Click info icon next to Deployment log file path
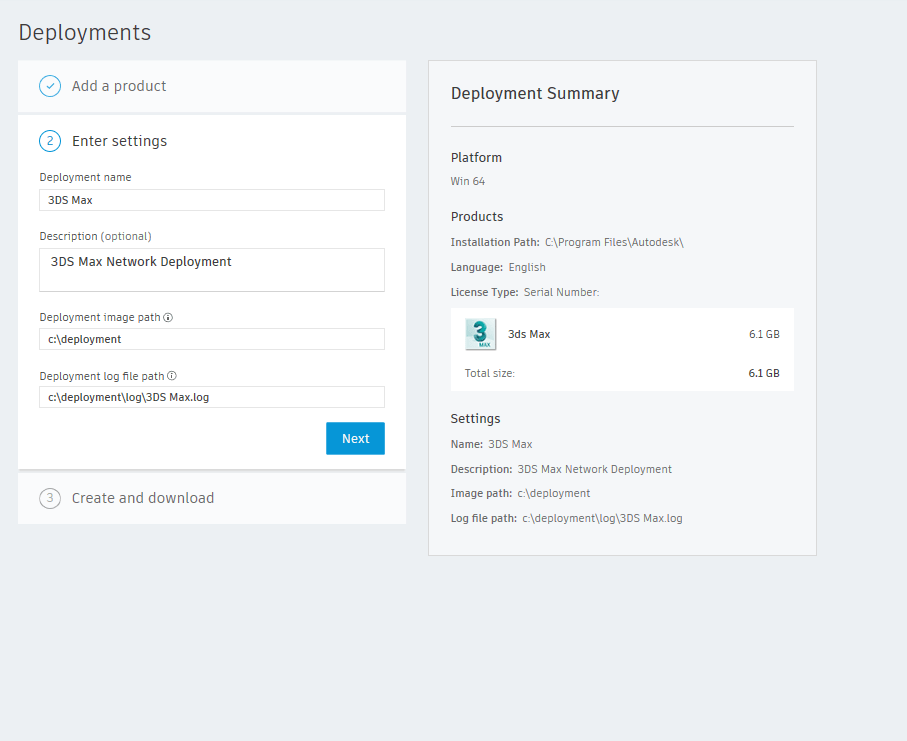Screen dimensions: 907x741 point(172,376)
